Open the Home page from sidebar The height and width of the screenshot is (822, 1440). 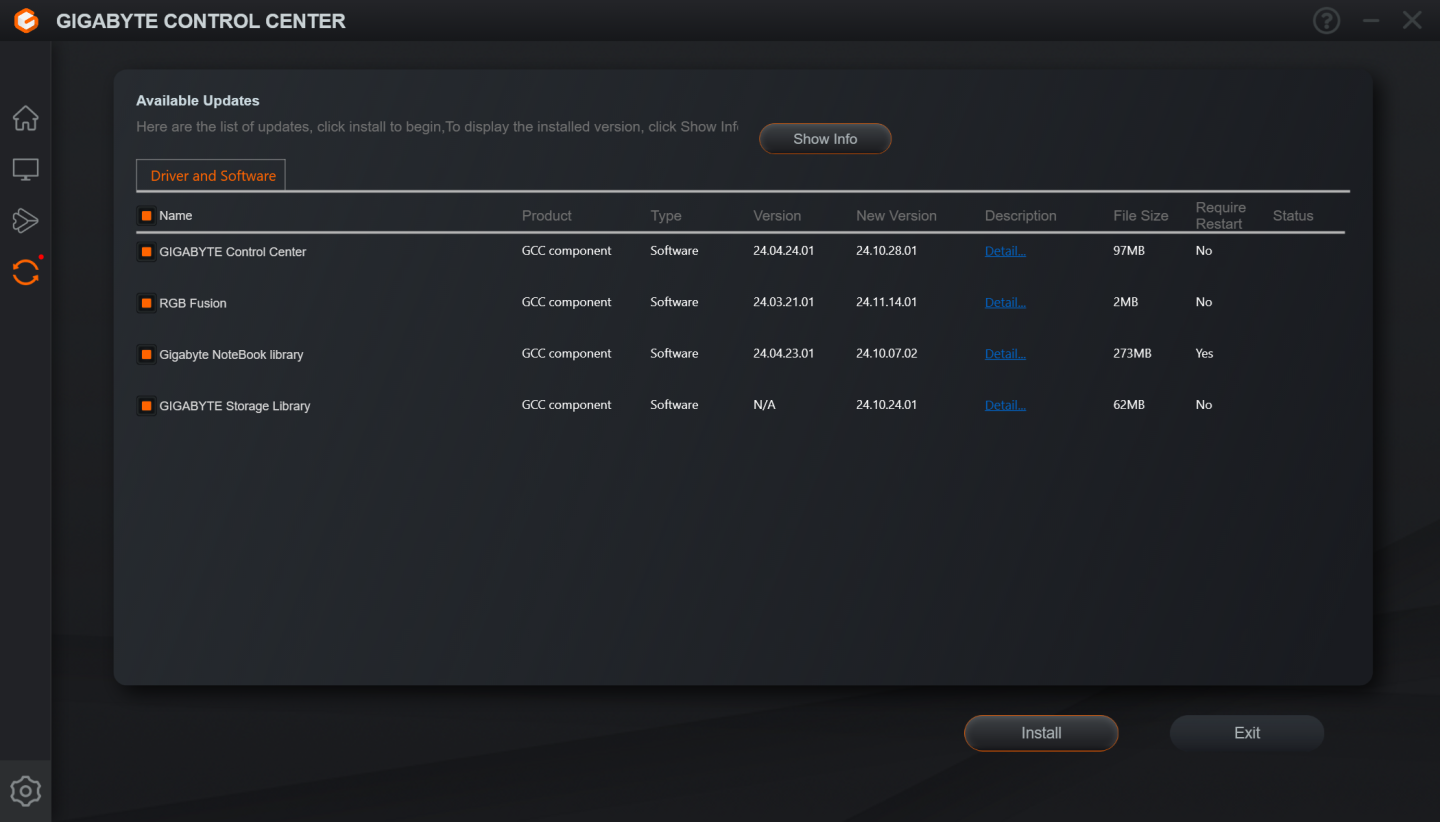tap(26, 118)
